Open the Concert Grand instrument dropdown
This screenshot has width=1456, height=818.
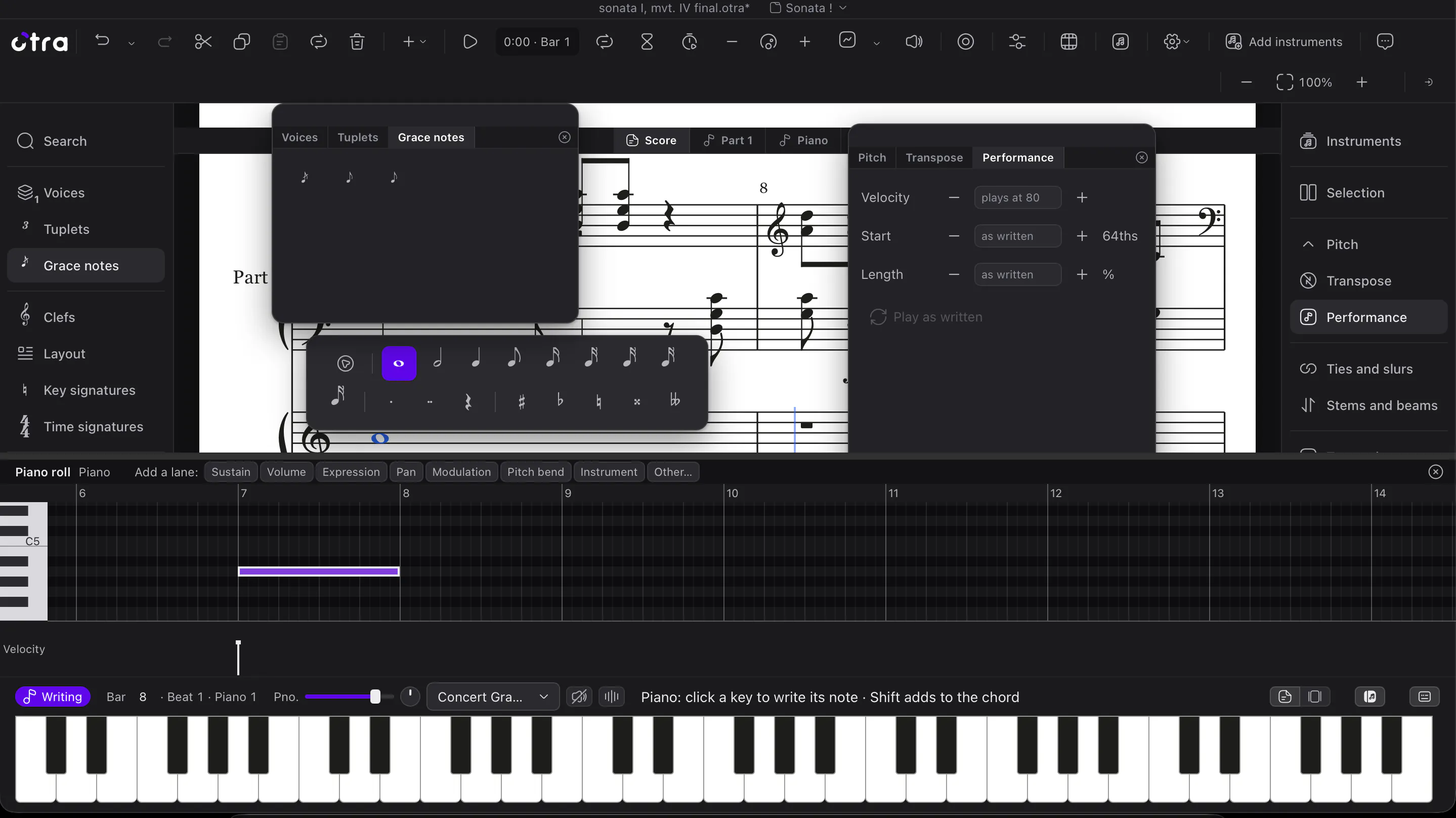493,697
